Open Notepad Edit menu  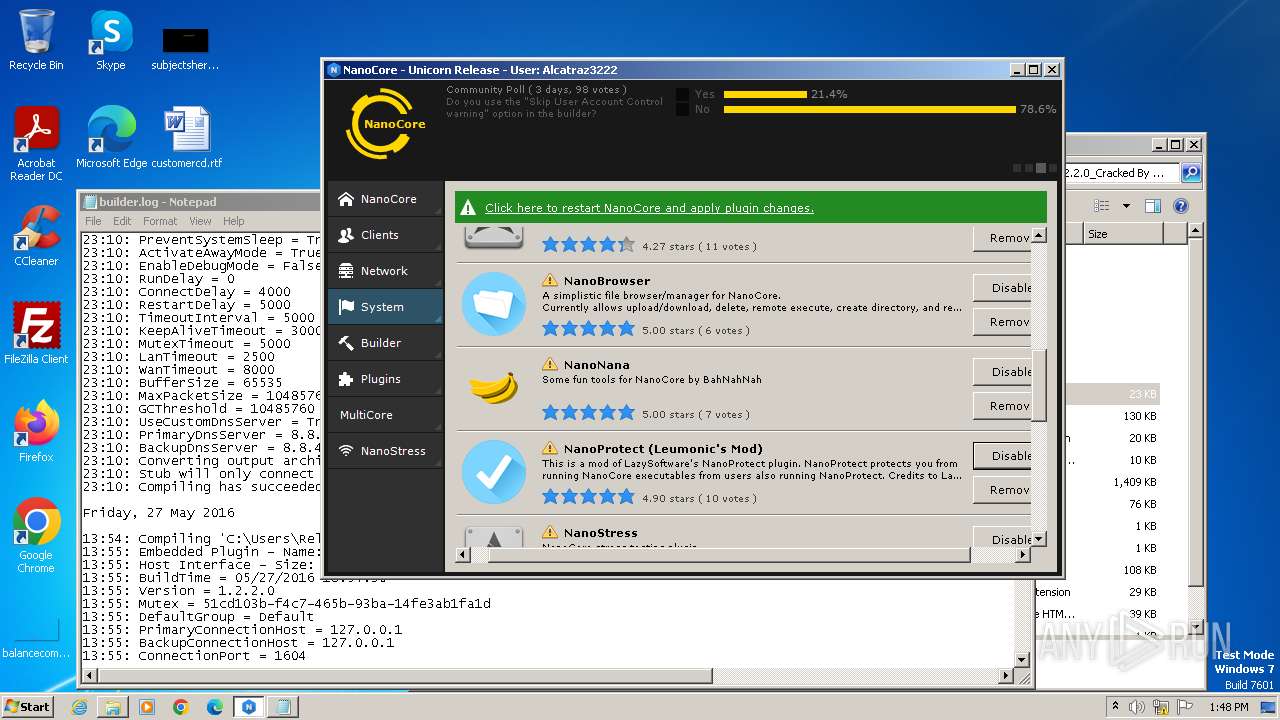(x=122, y=221)
